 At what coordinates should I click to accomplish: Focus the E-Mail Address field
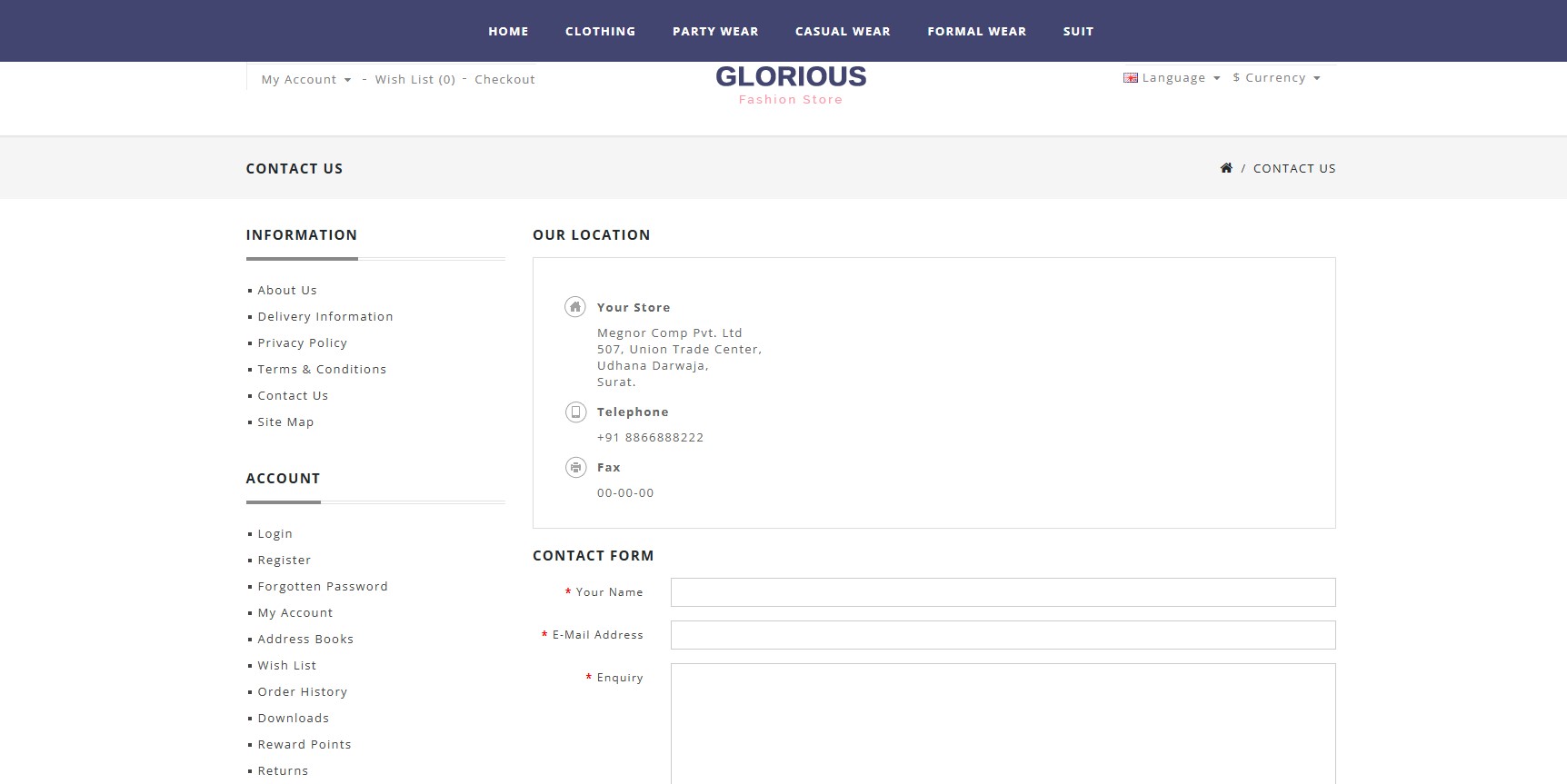point(1003,635)
